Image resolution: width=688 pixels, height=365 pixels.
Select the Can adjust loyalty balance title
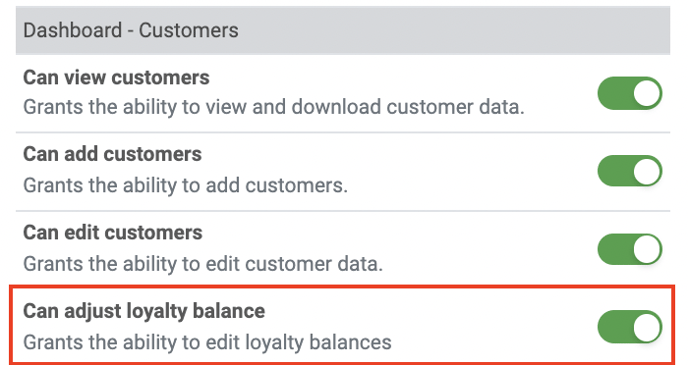click(x=144, y=311)
